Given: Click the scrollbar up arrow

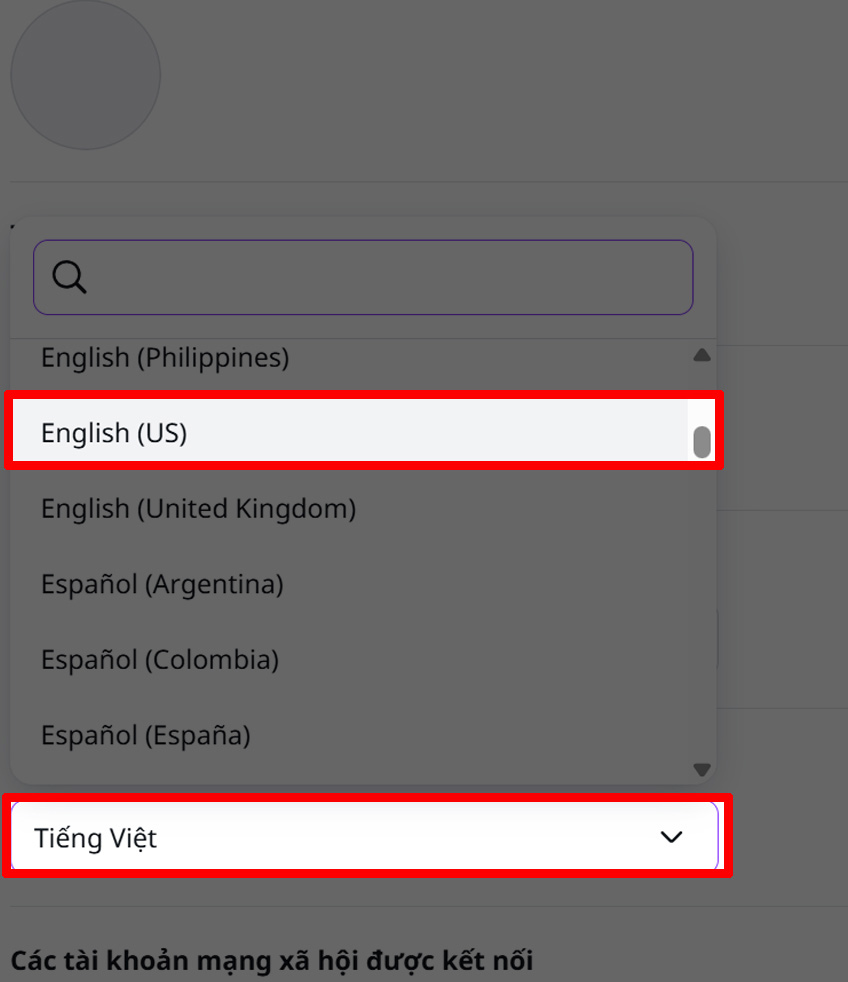Looking at the screenshot, I should click(702, 354).
